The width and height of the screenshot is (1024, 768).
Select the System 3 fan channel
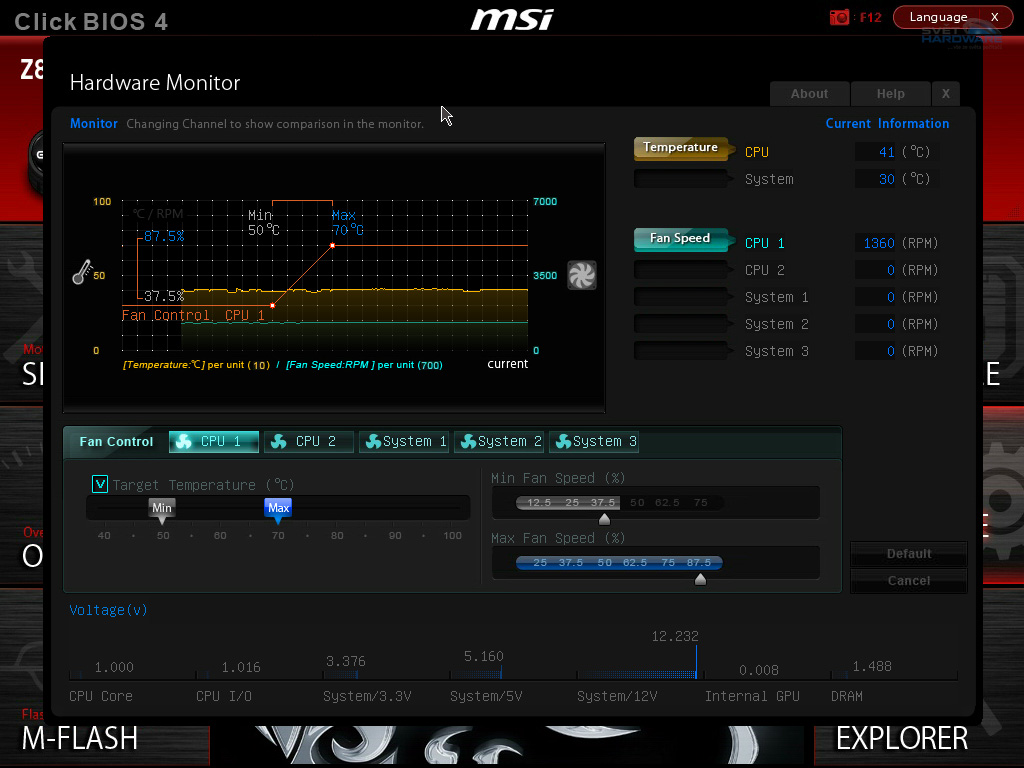(681, 350)
